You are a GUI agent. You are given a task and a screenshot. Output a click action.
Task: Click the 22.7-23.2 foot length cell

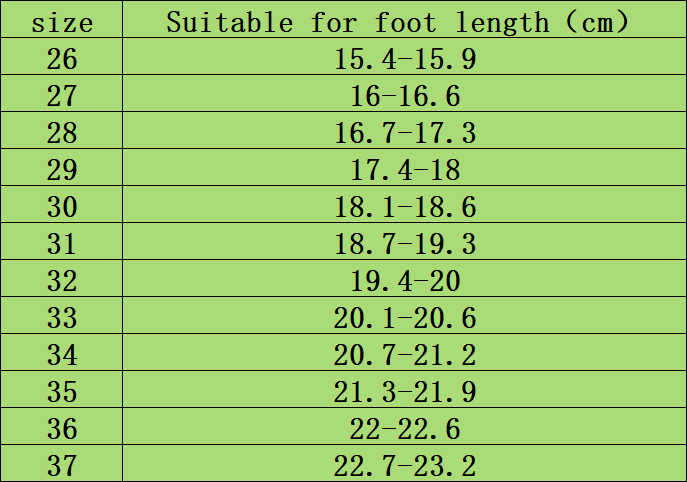point(405,465)
